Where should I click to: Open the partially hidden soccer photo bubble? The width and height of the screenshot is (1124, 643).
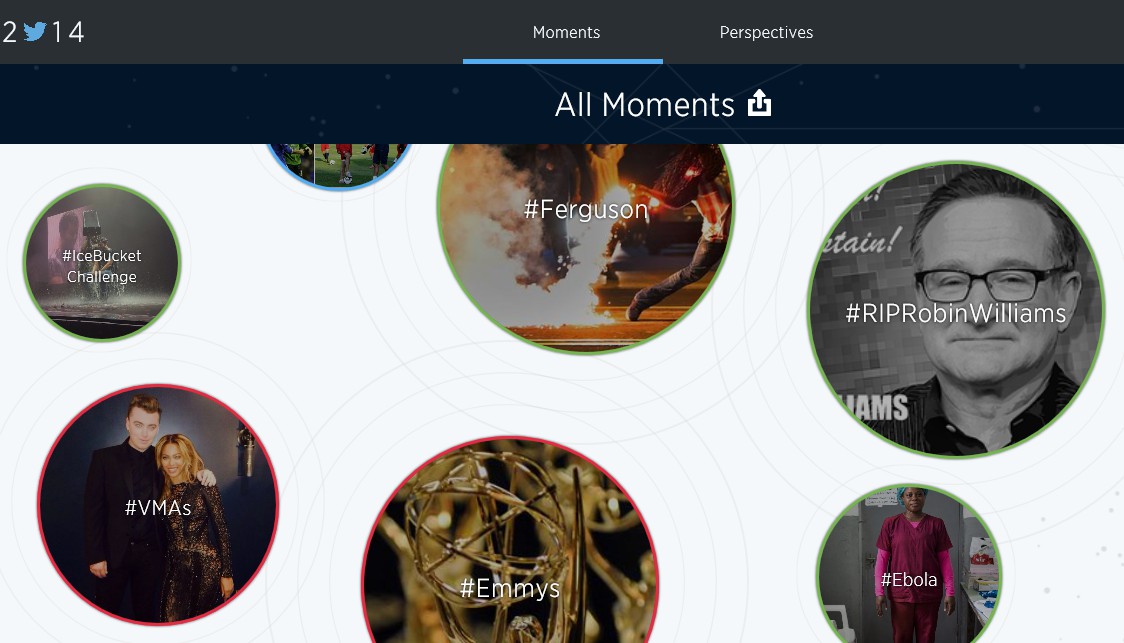[339, 165]
